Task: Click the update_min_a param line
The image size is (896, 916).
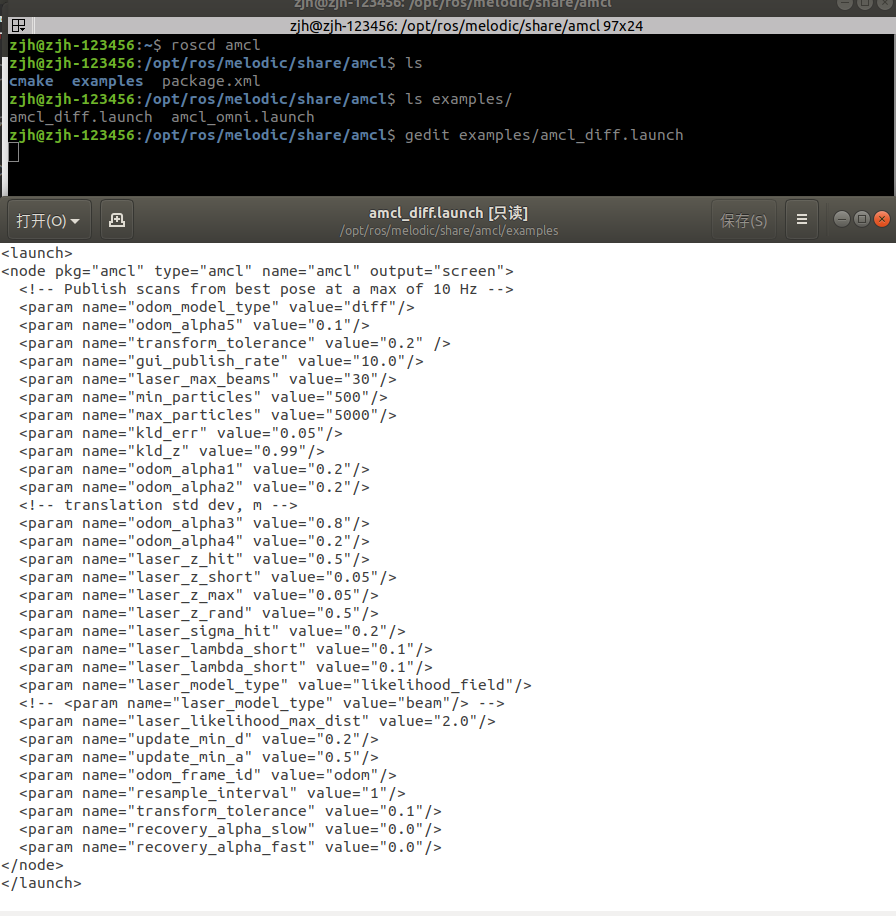Action: [x=199, y=757]
